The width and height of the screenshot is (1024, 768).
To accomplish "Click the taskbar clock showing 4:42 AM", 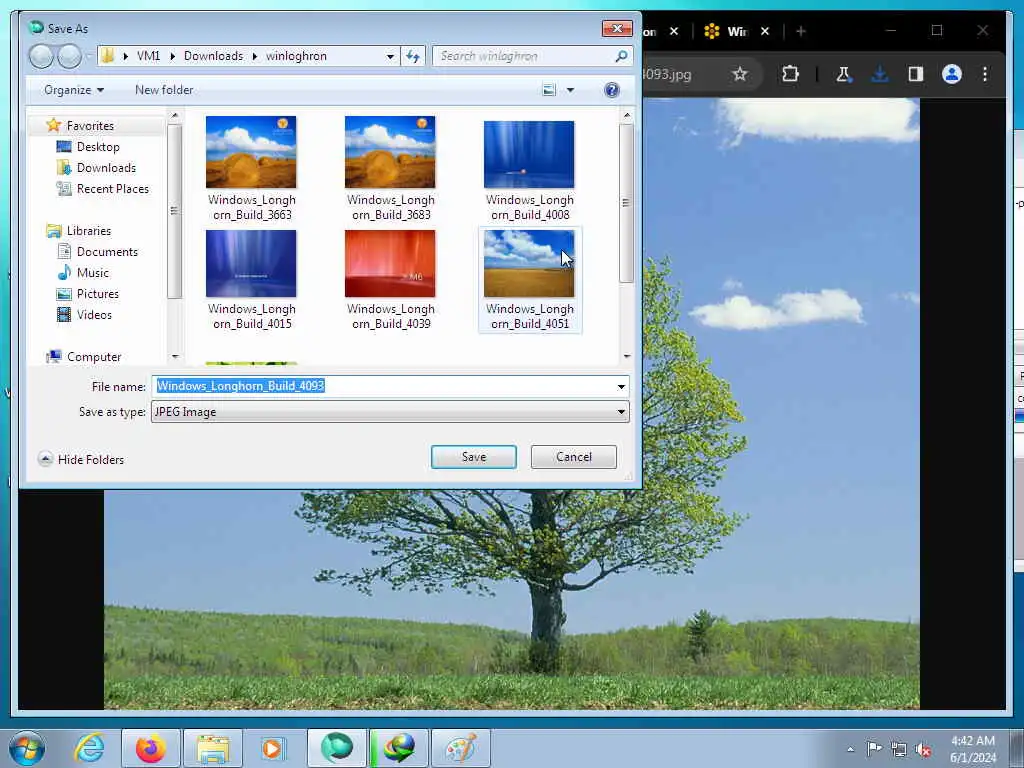I will 973,749.
